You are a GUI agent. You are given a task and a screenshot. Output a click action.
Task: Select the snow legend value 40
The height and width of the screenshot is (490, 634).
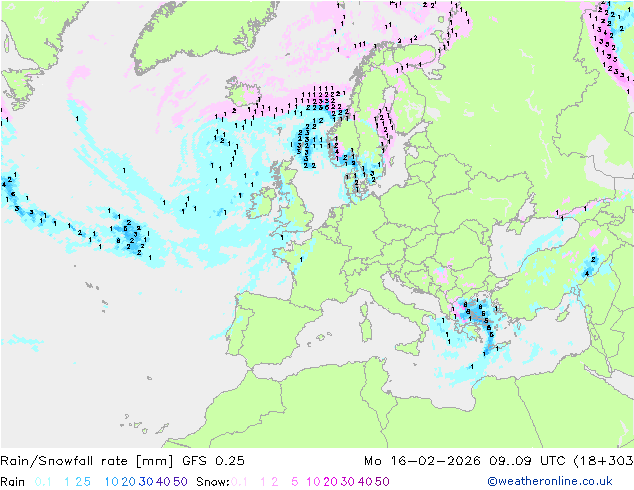pyautogui.click(x=365, y=482)
